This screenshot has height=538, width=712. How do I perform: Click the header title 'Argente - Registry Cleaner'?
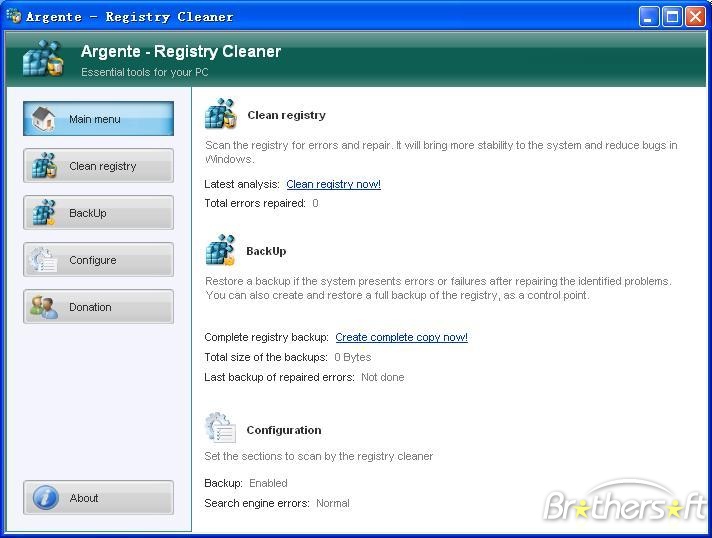[181, 51]
